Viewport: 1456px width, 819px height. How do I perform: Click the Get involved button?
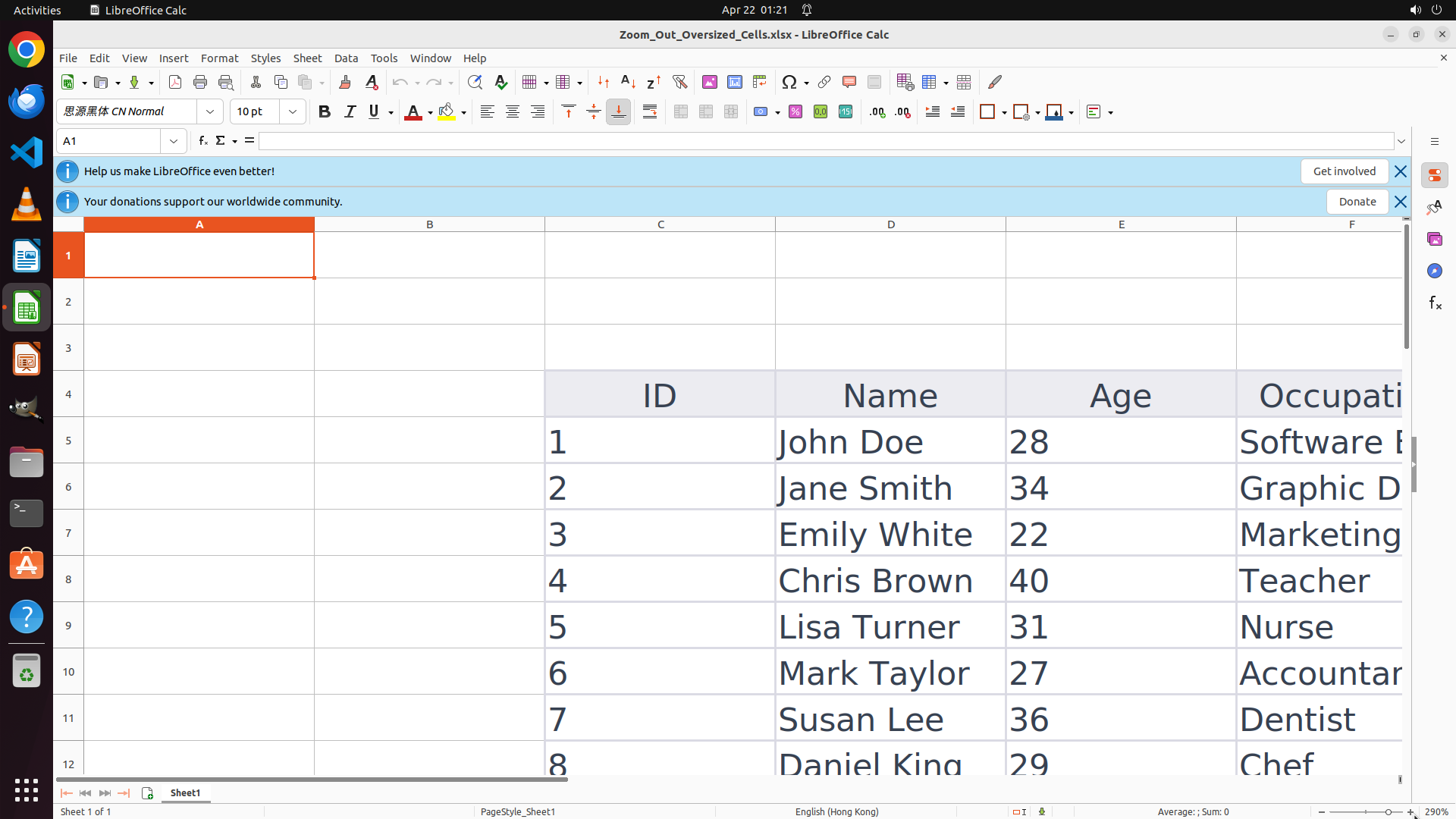[x=1344, y=171]
